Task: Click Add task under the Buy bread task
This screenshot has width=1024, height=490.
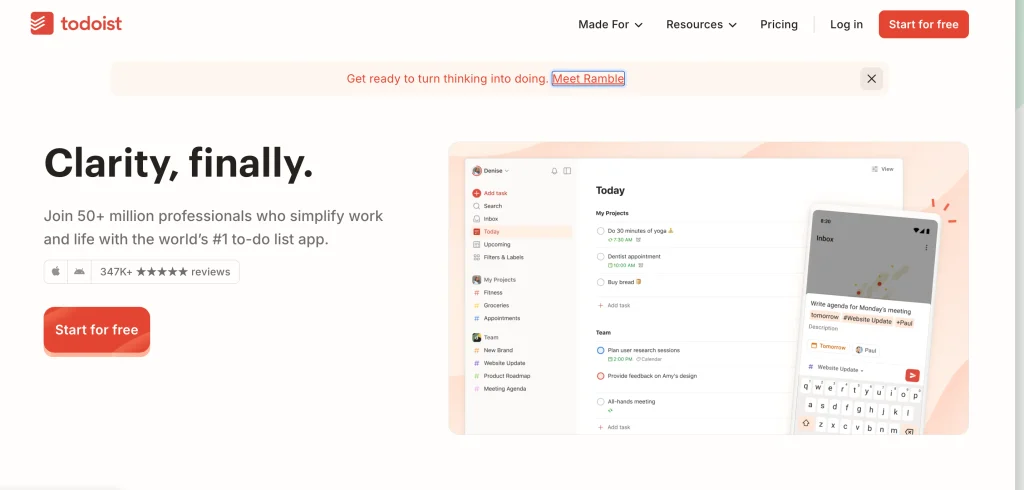Action: 614,305
